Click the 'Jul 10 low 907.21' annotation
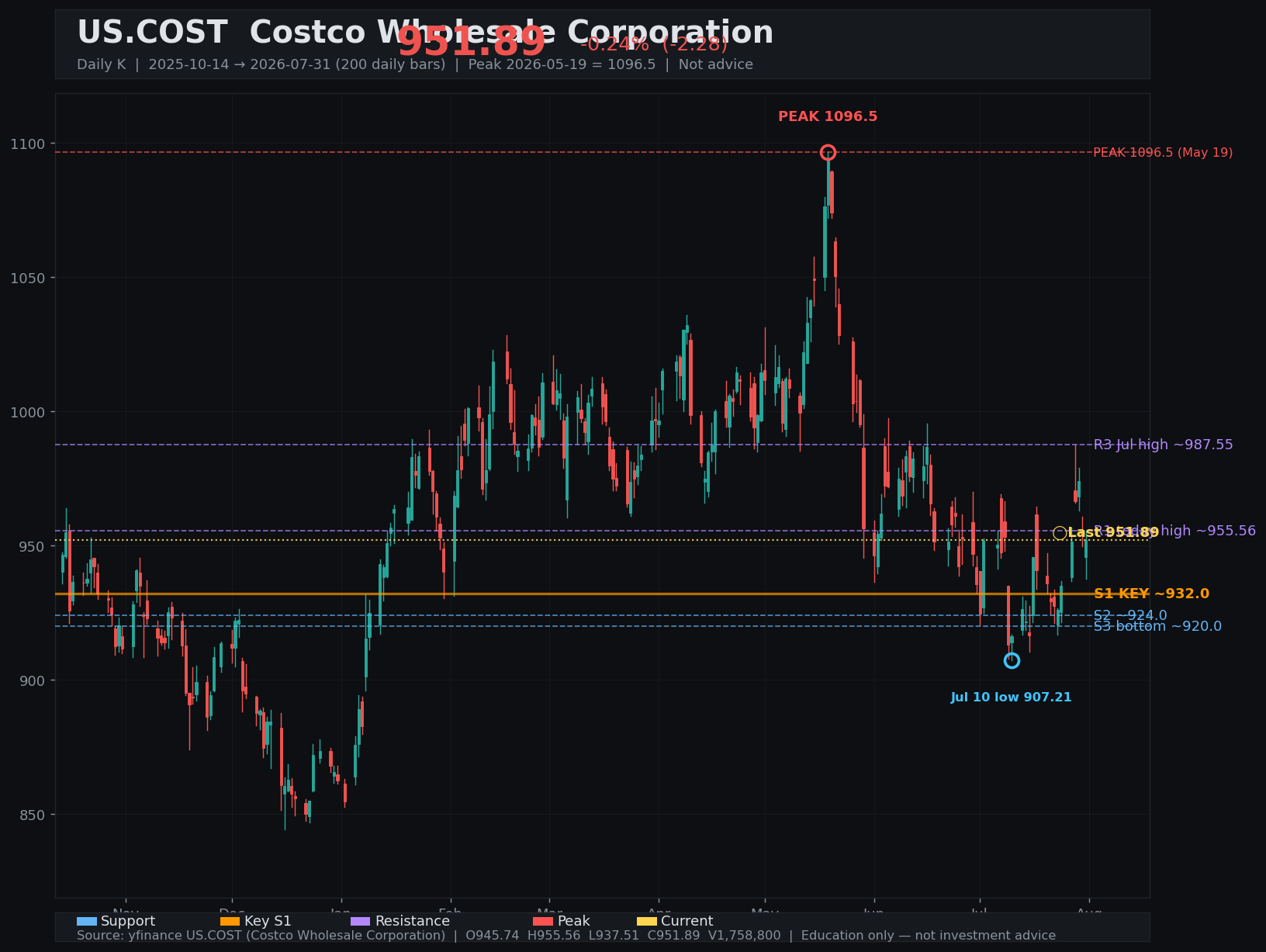1266x952 pixels. click(1012, 698)
